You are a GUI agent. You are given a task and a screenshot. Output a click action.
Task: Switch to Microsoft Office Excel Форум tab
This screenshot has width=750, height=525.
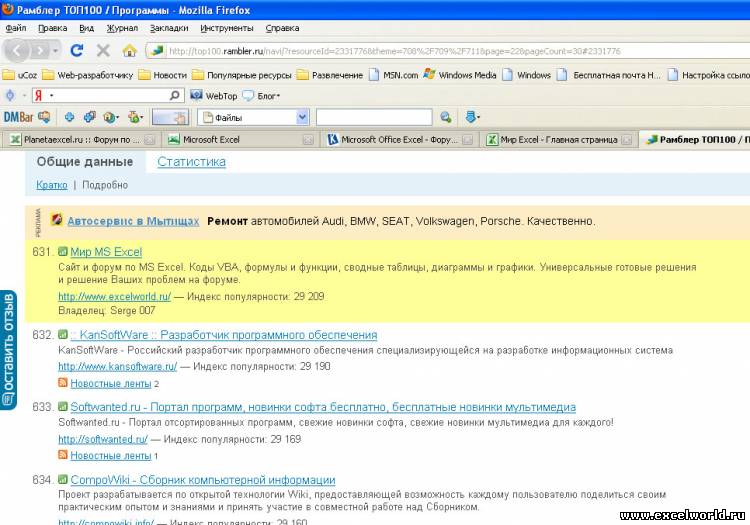point(399,140)
